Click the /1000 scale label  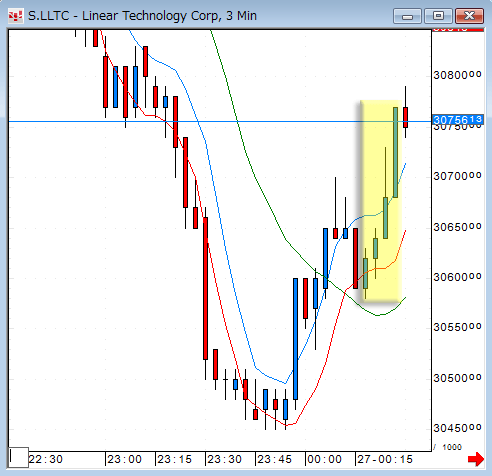[448, 447]
